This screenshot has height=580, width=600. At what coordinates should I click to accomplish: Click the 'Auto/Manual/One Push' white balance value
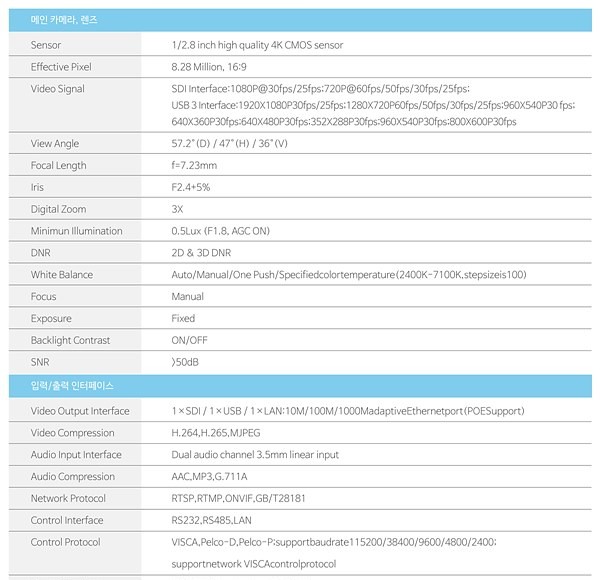point(349,275)
